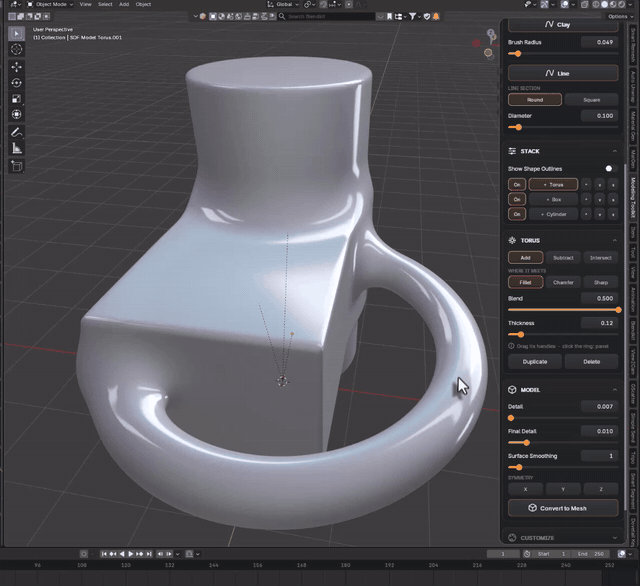Select the 3D Cursor tool
Viewport: 640px width, 586px height.
coord(16,49)
